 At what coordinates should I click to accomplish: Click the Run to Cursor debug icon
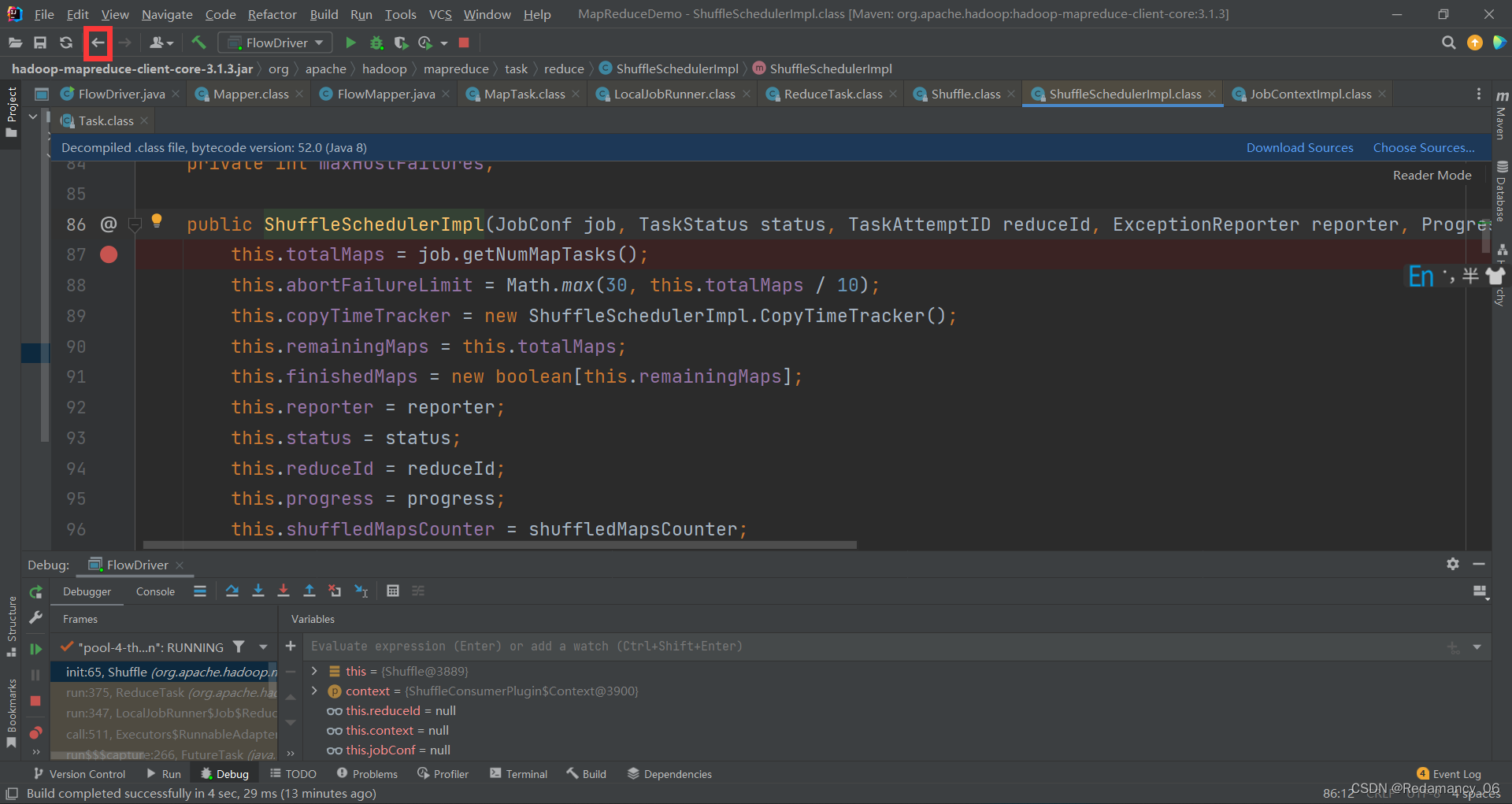361,591
